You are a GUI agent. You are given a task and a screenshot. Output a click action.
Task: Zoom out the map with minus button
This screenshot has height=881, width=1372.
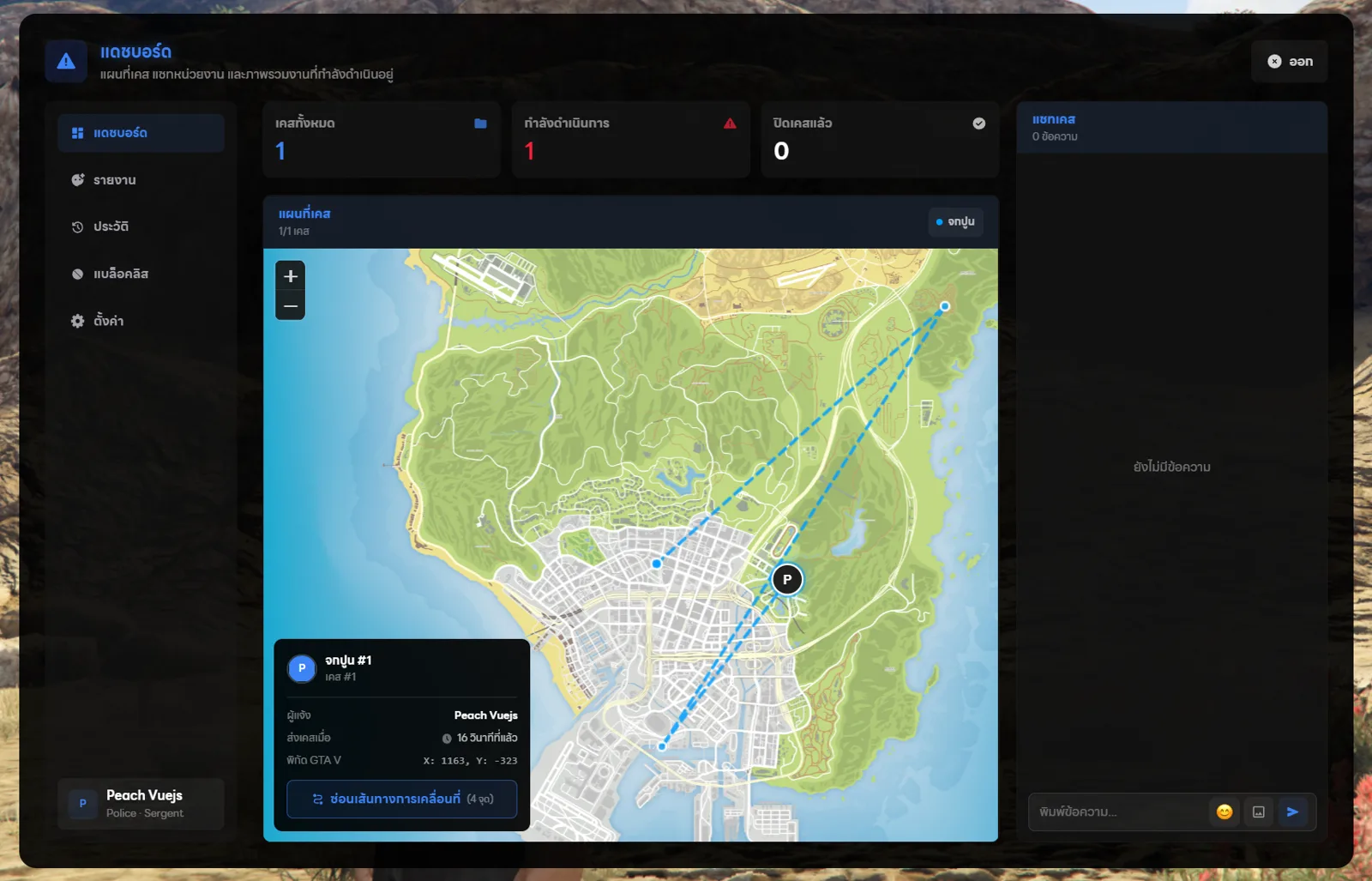coord(291,305)
